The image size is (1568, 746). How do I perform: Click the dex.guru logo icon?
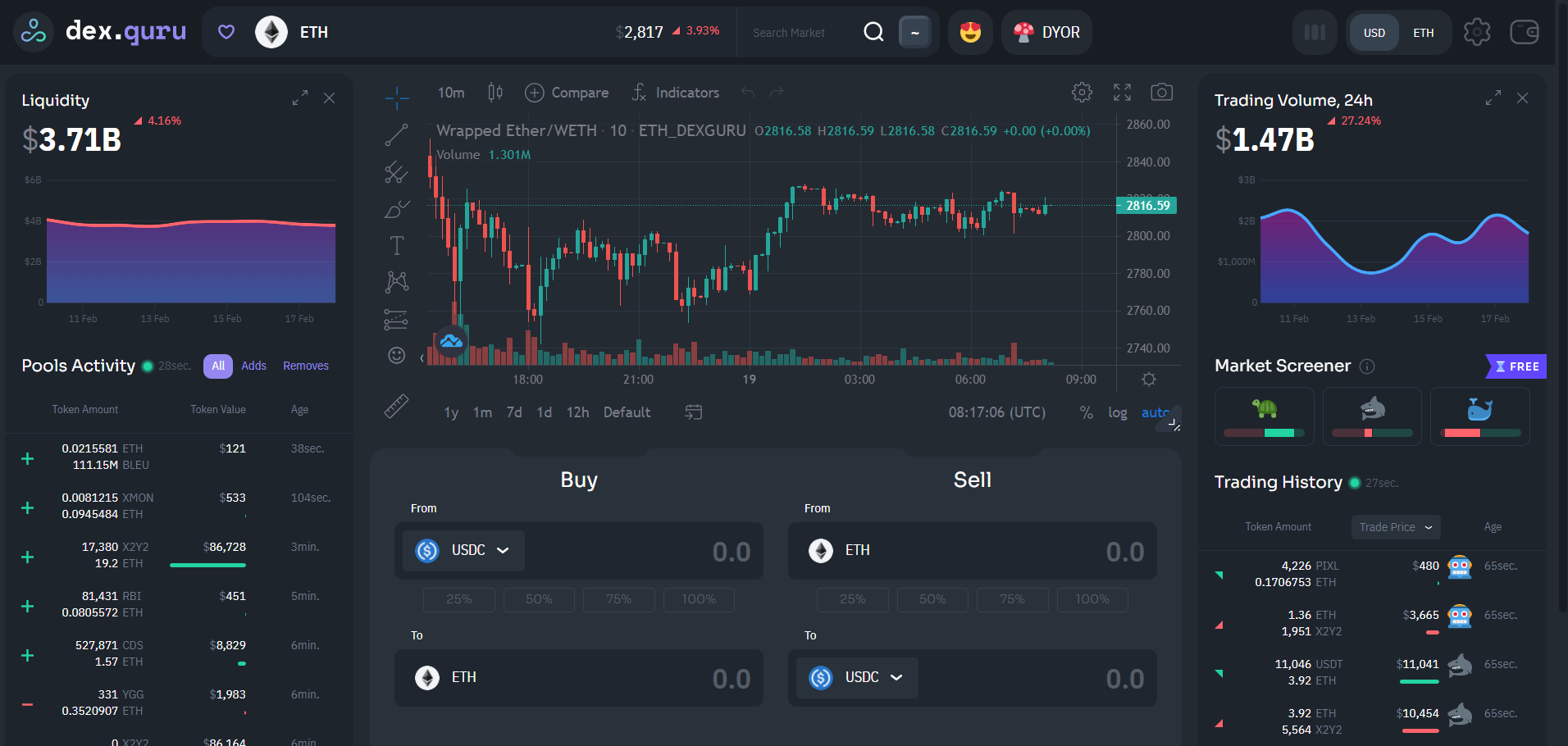coord(34,33)
